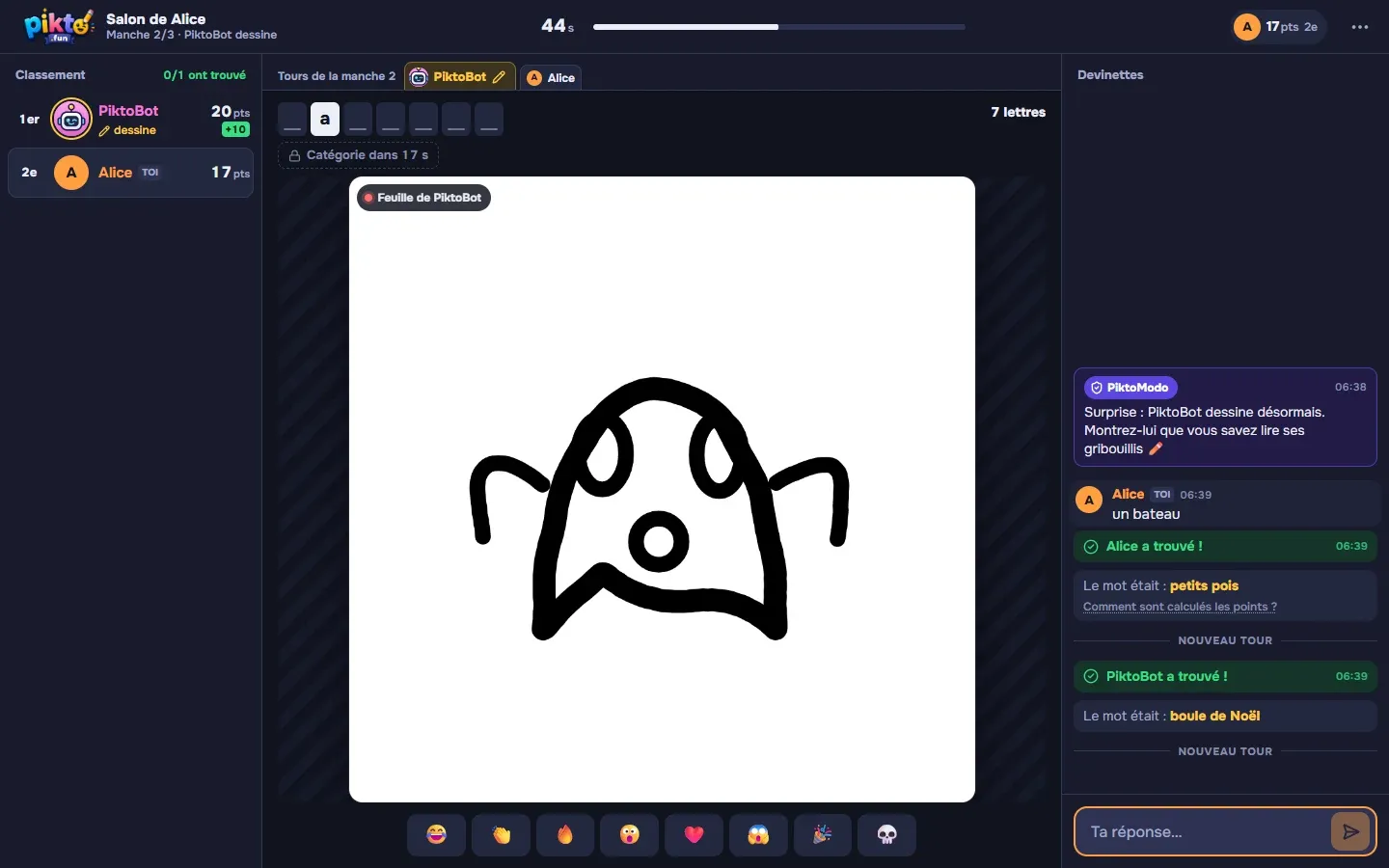This screenshot has width=1389, height=868.
Task: Click PiktoBot's drawing on the canvas
Action: (659, 508)
